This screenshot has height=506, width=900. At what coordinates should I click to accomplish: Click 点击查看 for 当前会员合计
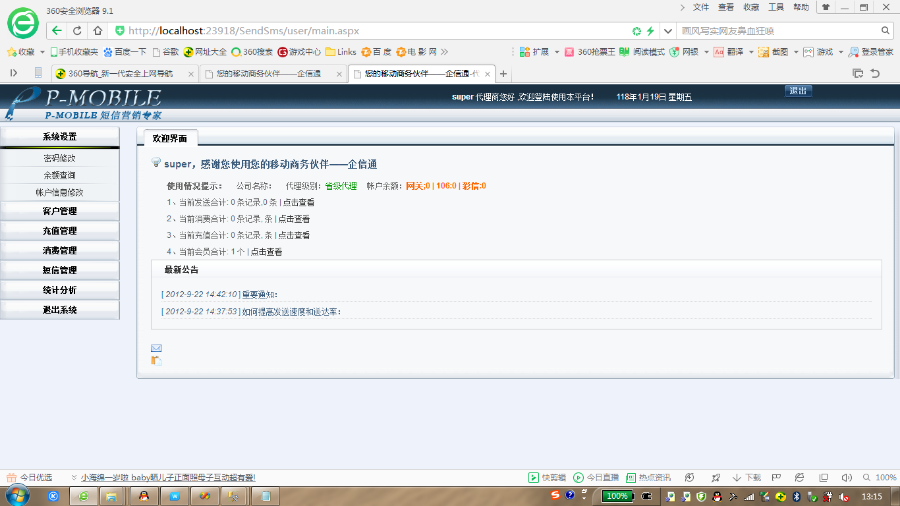point(266,252)
